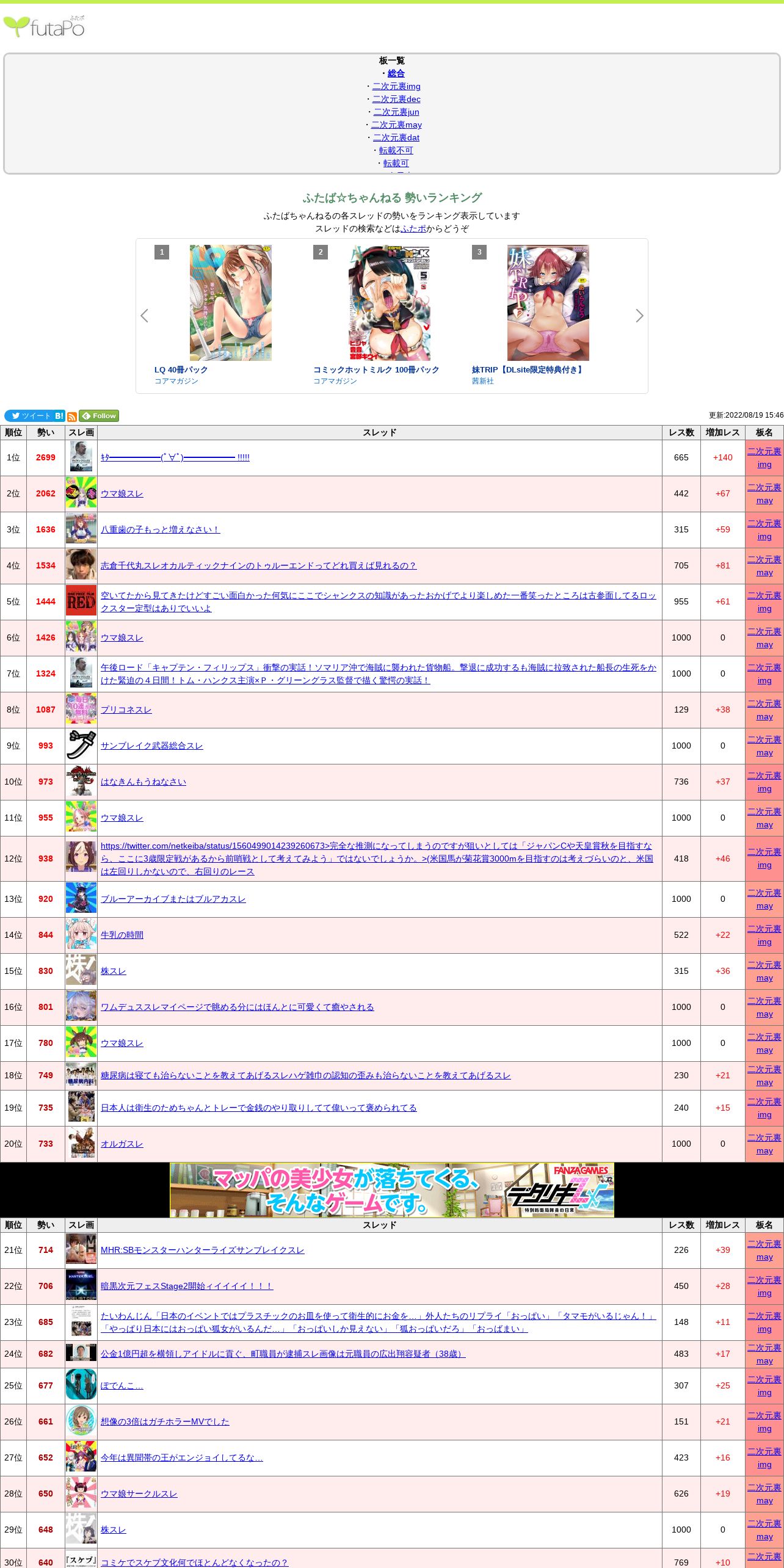This screenshot has width=784, height=1568.
Task: Open サンブレイク武器総合スレ thread
Action: click(x=152, y=746)
